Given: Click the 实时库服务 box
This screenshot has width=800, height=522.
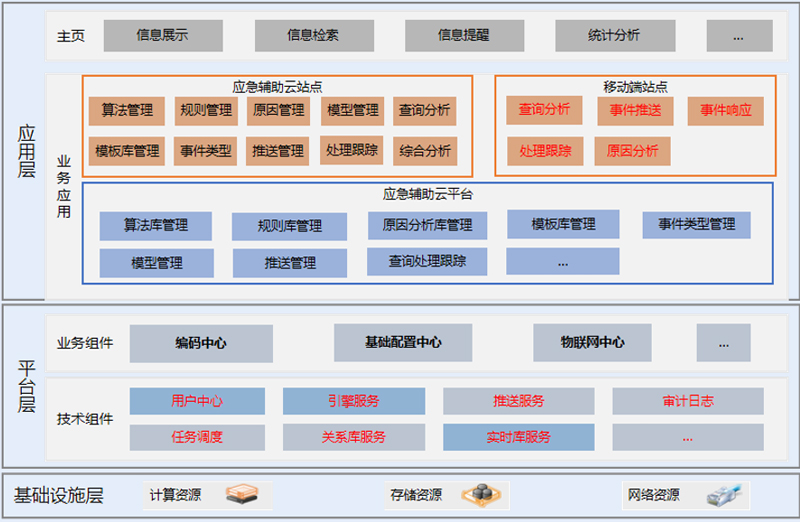Looking at the screenshot, I should [518, 437].
